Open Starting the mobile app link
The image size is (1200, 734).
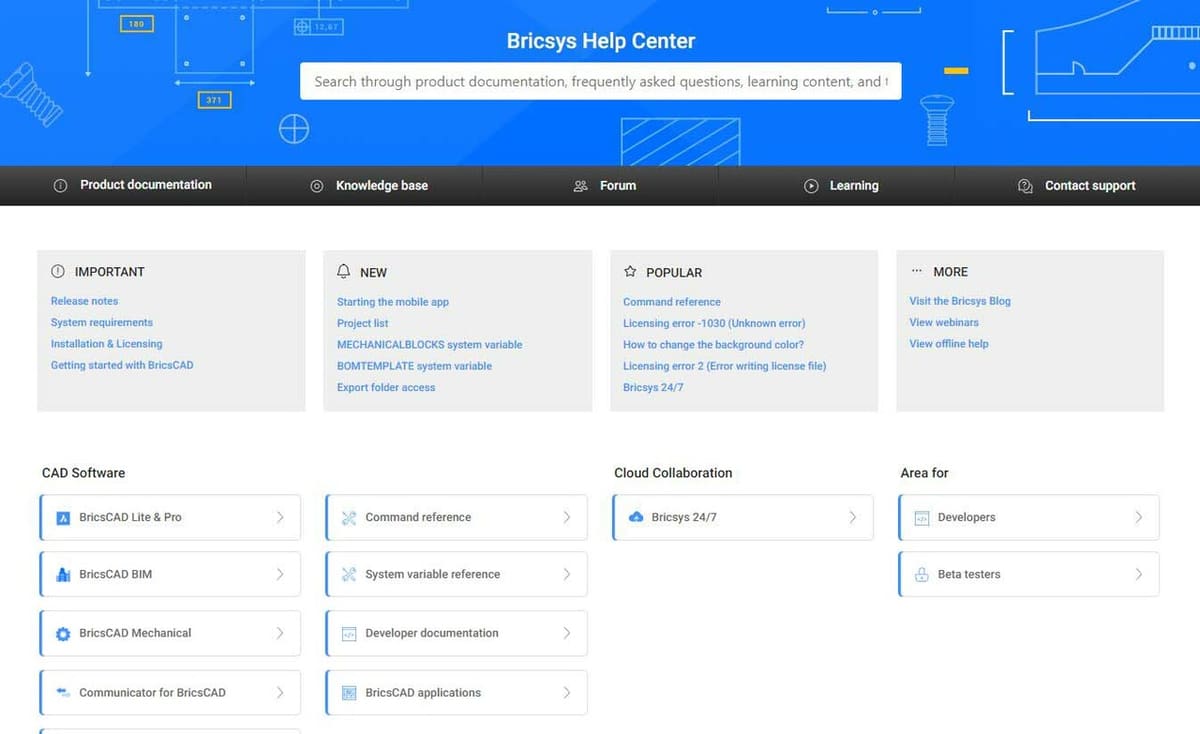click(393, 302)
